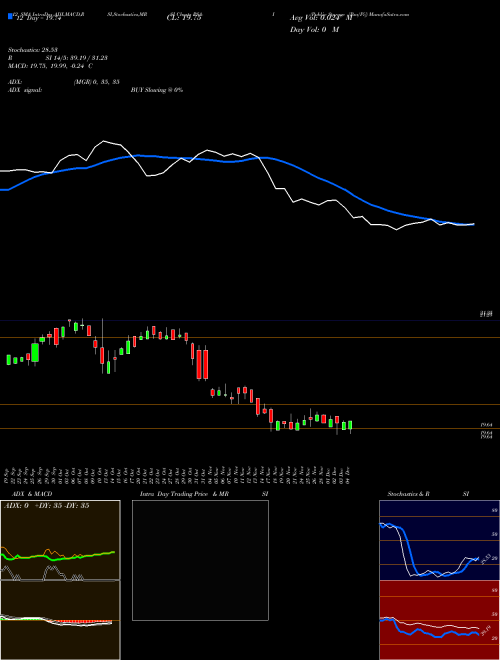Viewport: 500px width, 660px height.
Task: Select the 'MACD: 19.75, 19.99, -0.24' line
Action: (x=47, y=66)
